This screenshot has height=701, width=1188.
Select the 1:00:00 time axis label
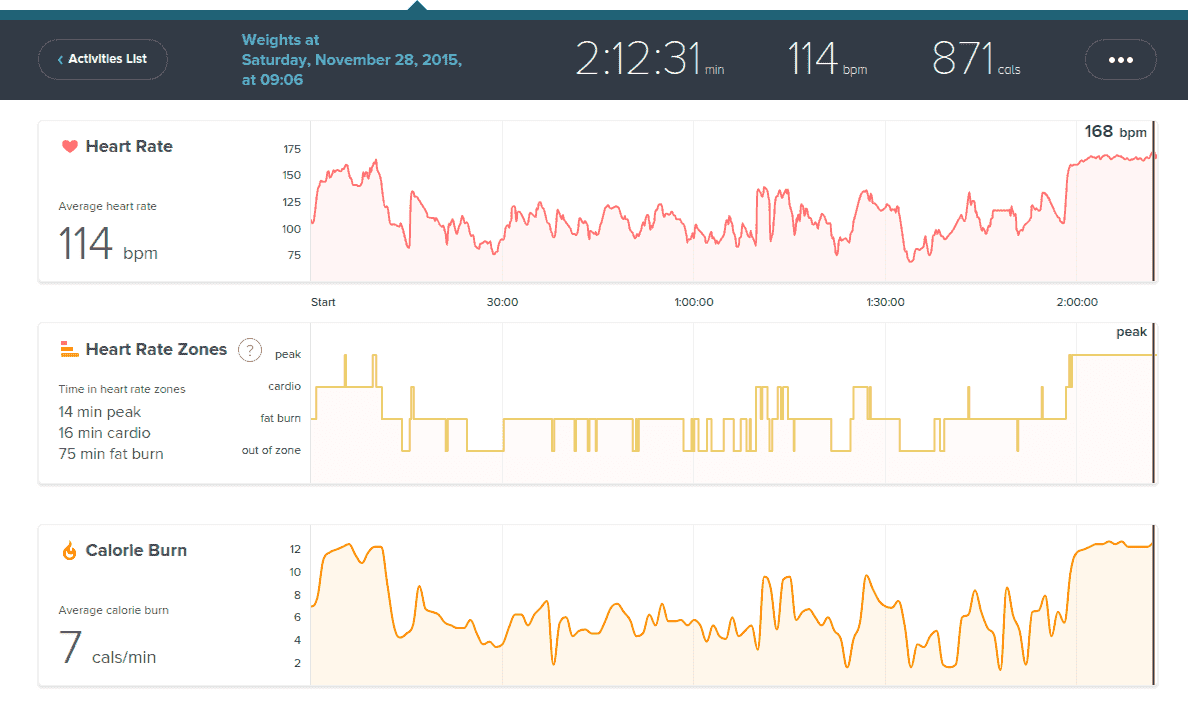coord(694,302)
